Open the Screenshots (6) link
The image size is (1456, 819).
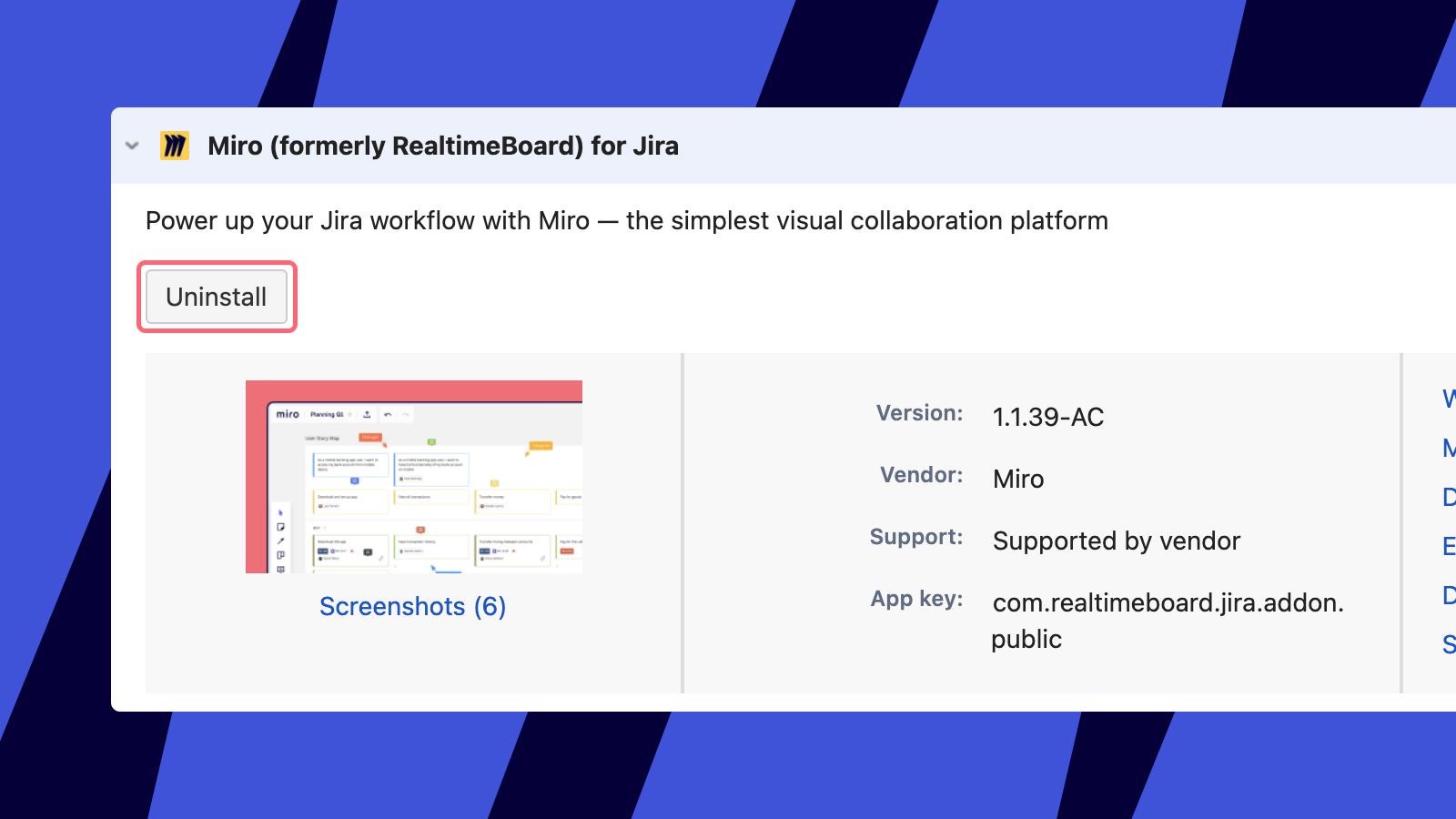412,606
